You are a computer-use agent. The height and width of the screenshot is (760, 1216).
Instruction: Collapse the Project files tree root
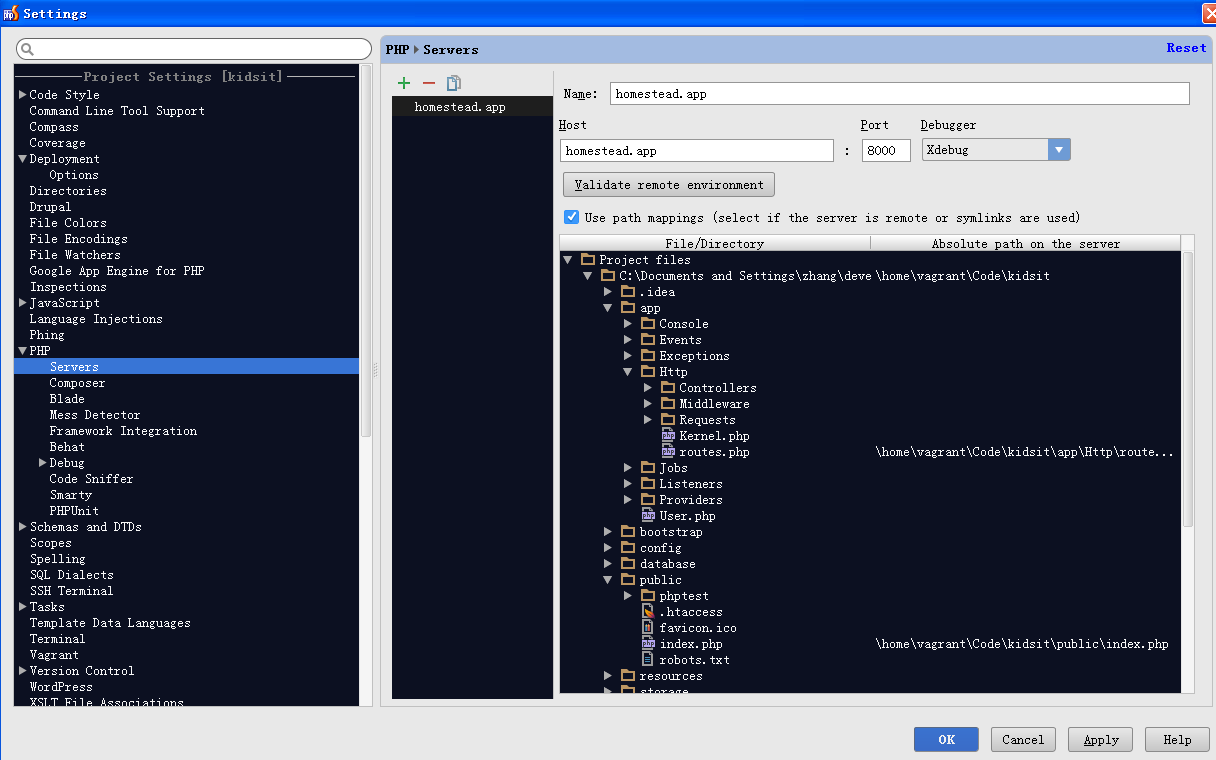pos(568,260)
